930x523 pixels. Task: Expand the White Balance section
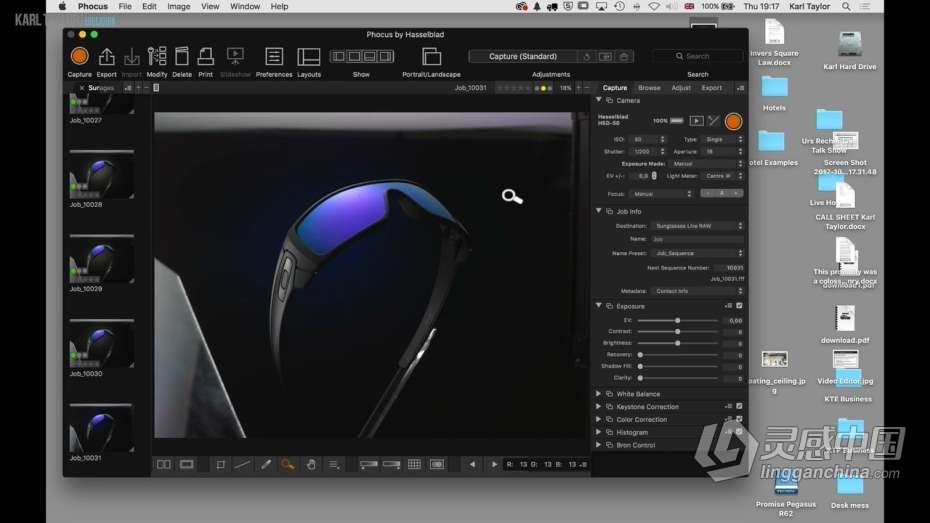click(x=599, y=394)
